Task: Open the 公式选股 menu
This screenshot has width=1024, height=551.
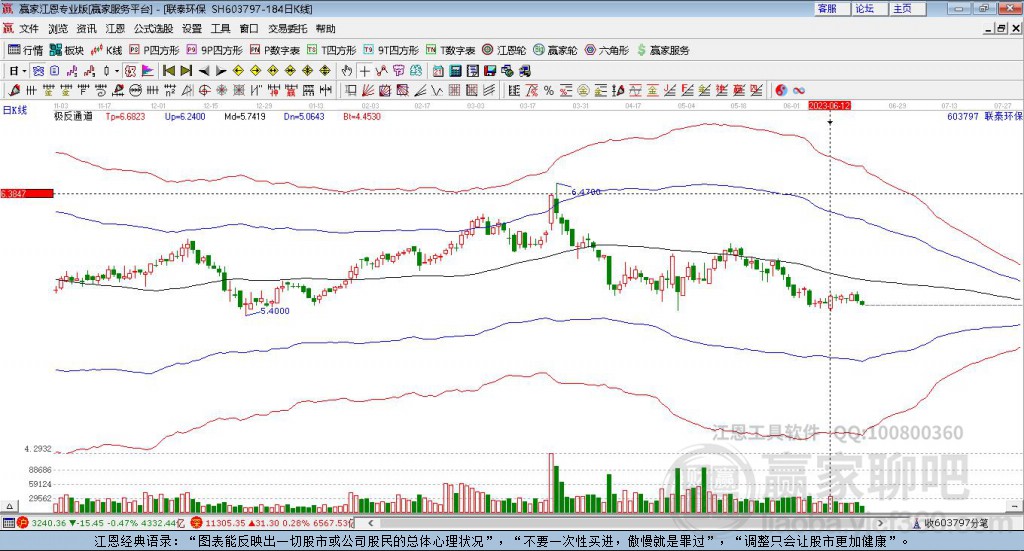Action: click(153, 29)
